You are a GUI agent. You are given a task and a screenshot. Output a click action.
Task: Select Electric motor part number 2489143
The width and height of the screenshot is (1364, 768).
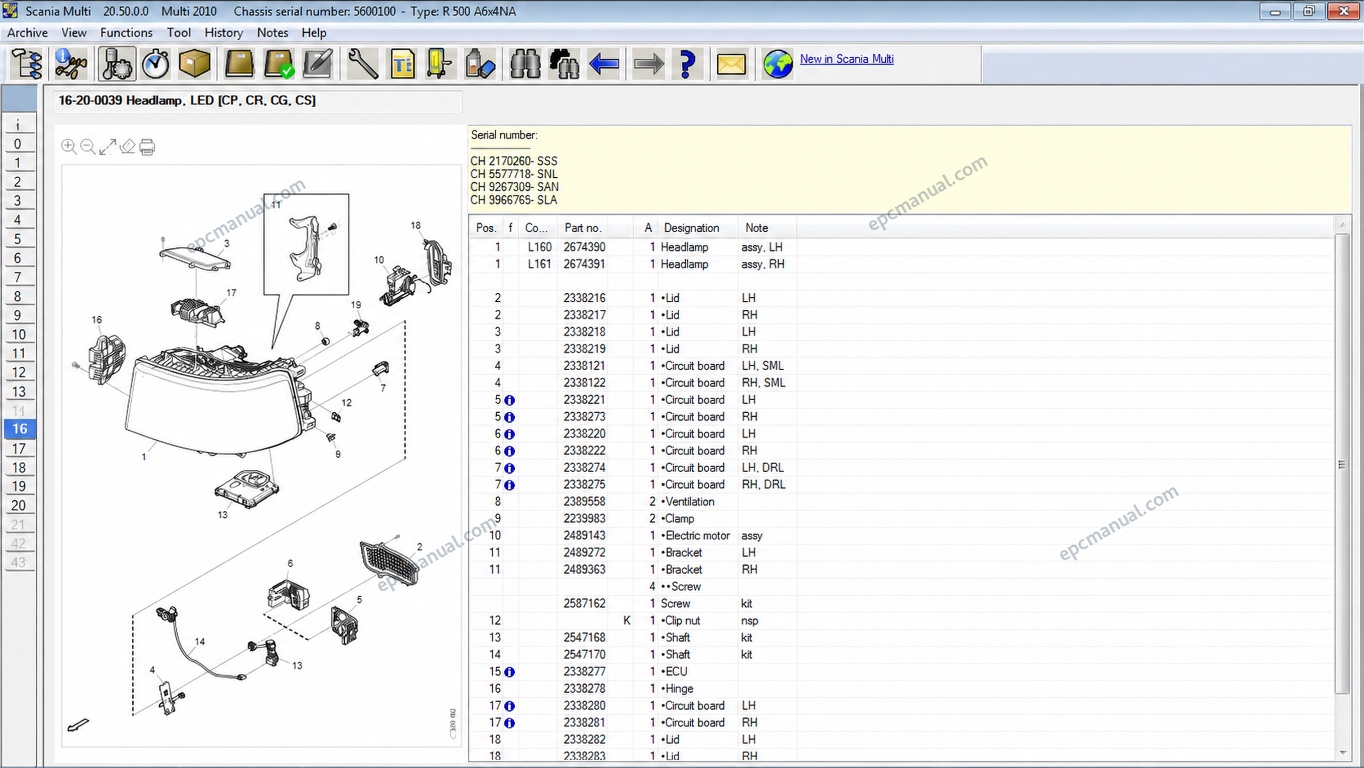pyautogui.click(x=584, y=536)
